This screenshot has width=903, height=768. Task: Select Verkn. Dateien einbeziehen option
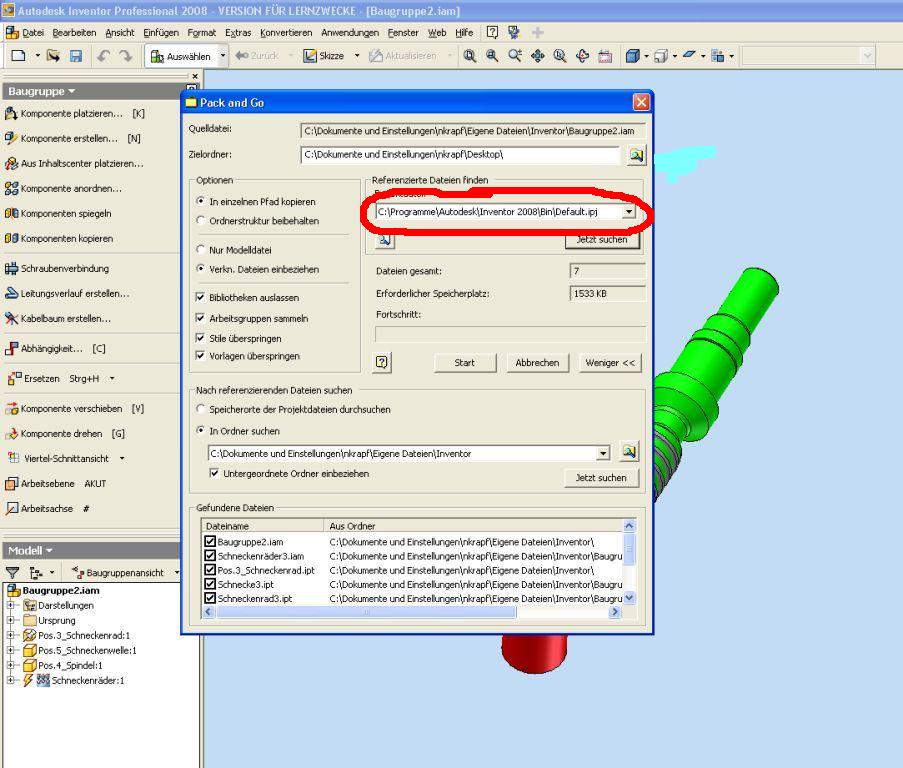click(x=200, y=268)
